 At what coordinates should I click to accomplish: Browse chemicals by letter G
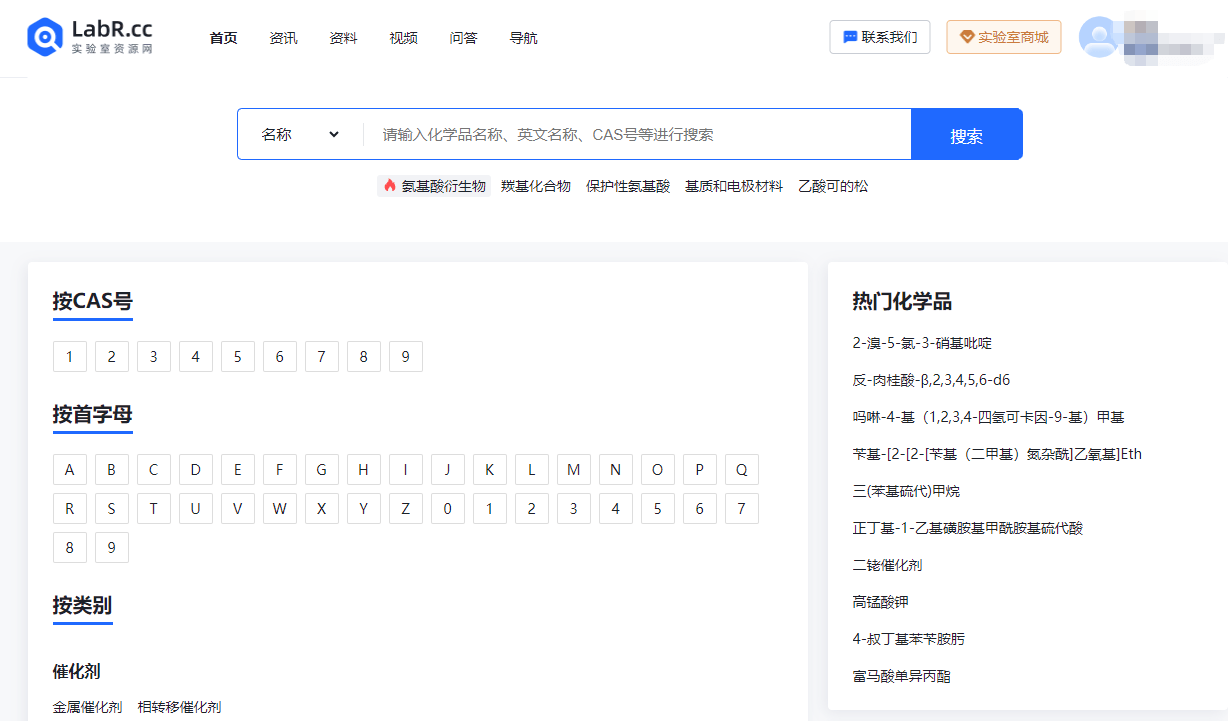(x=322, y=470)
